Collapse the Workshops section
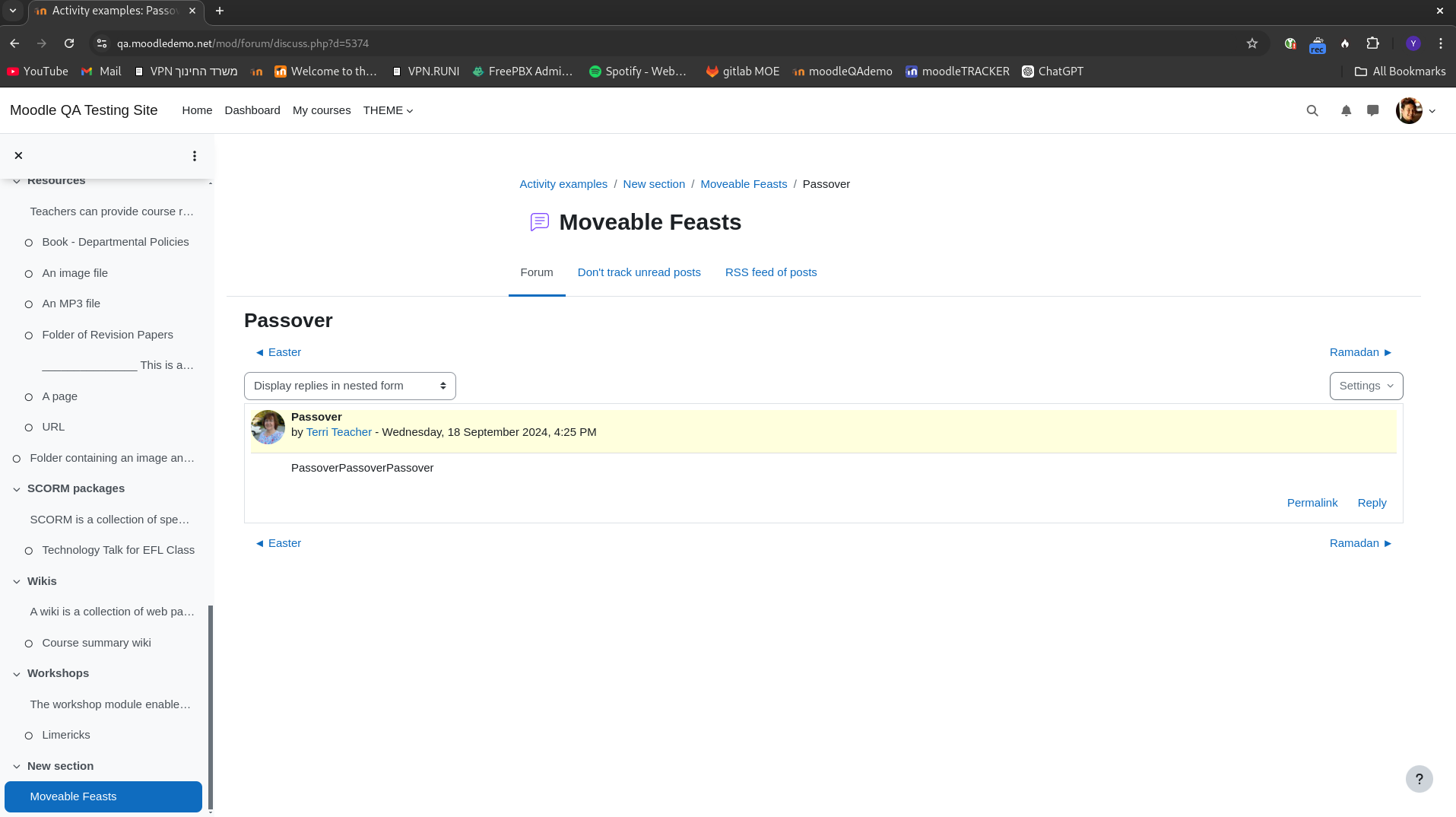 (17, 674)
